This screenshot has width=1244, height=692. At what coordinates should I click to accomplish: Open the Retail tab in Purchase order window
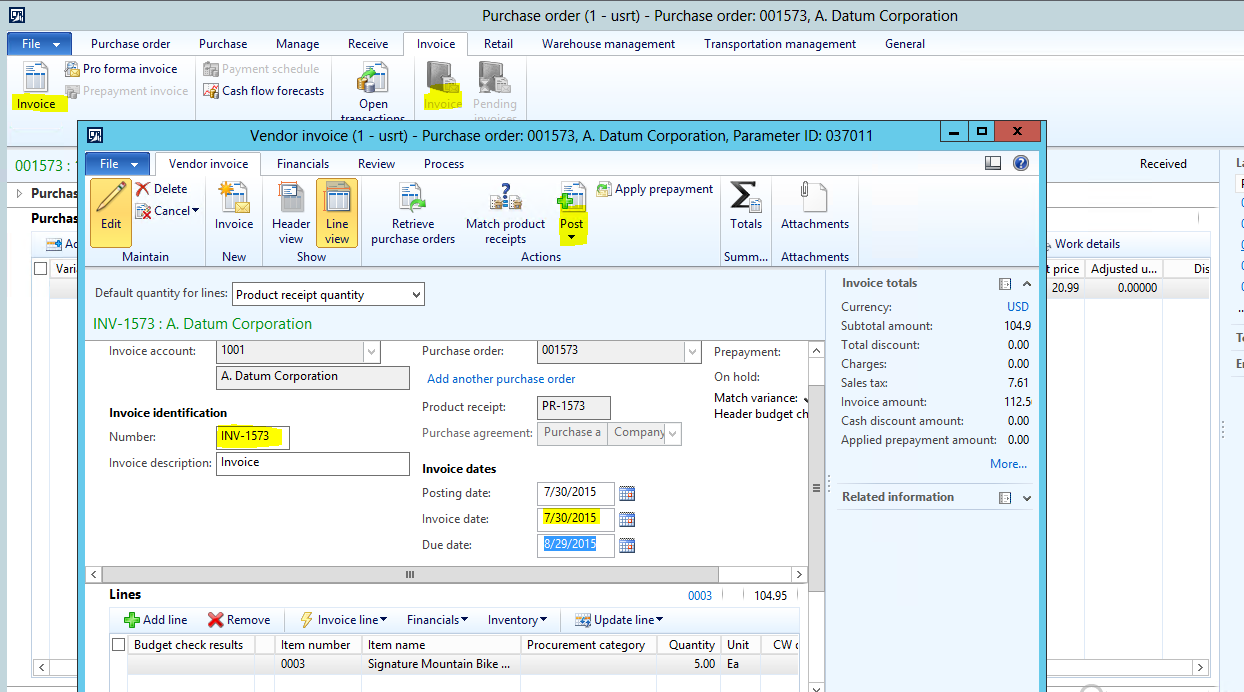click(x=498, y=44)
